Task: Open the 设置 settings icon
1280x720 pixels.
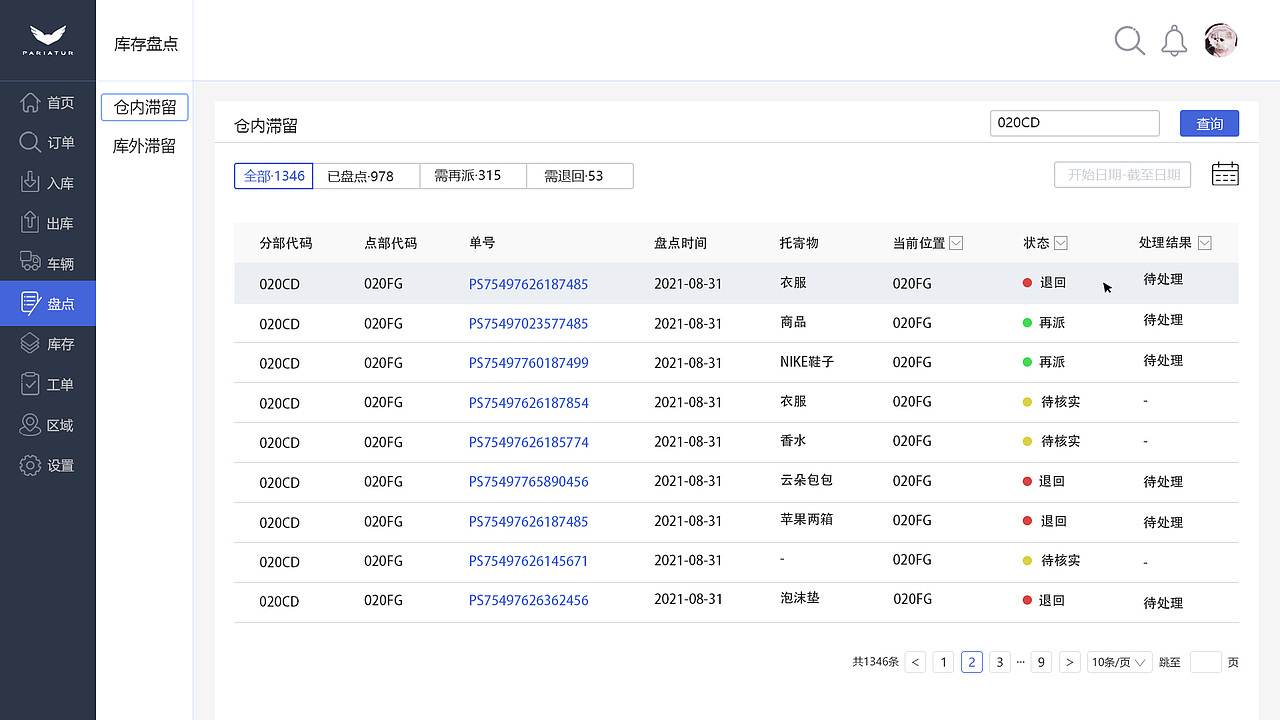Action: pos(30,465)
